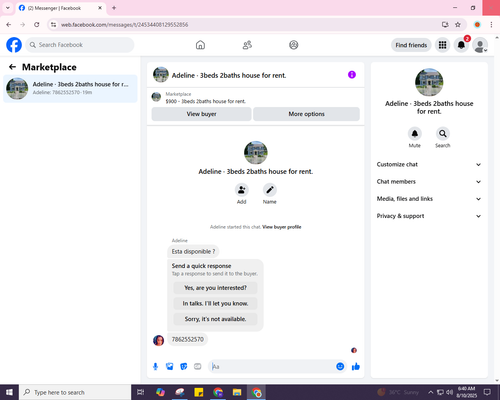Show hidden system tray icons
500x400 pixels.
430,392
